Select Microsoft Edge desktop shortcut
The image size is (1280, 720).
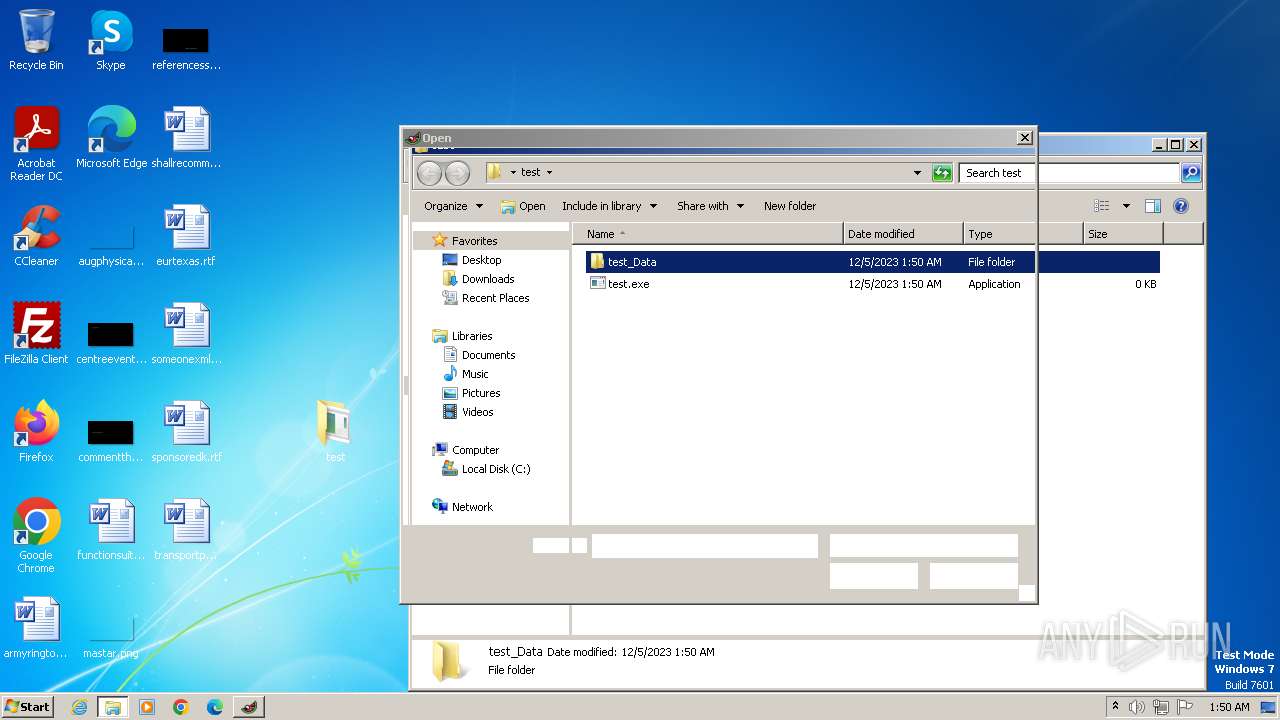(111, 138)
